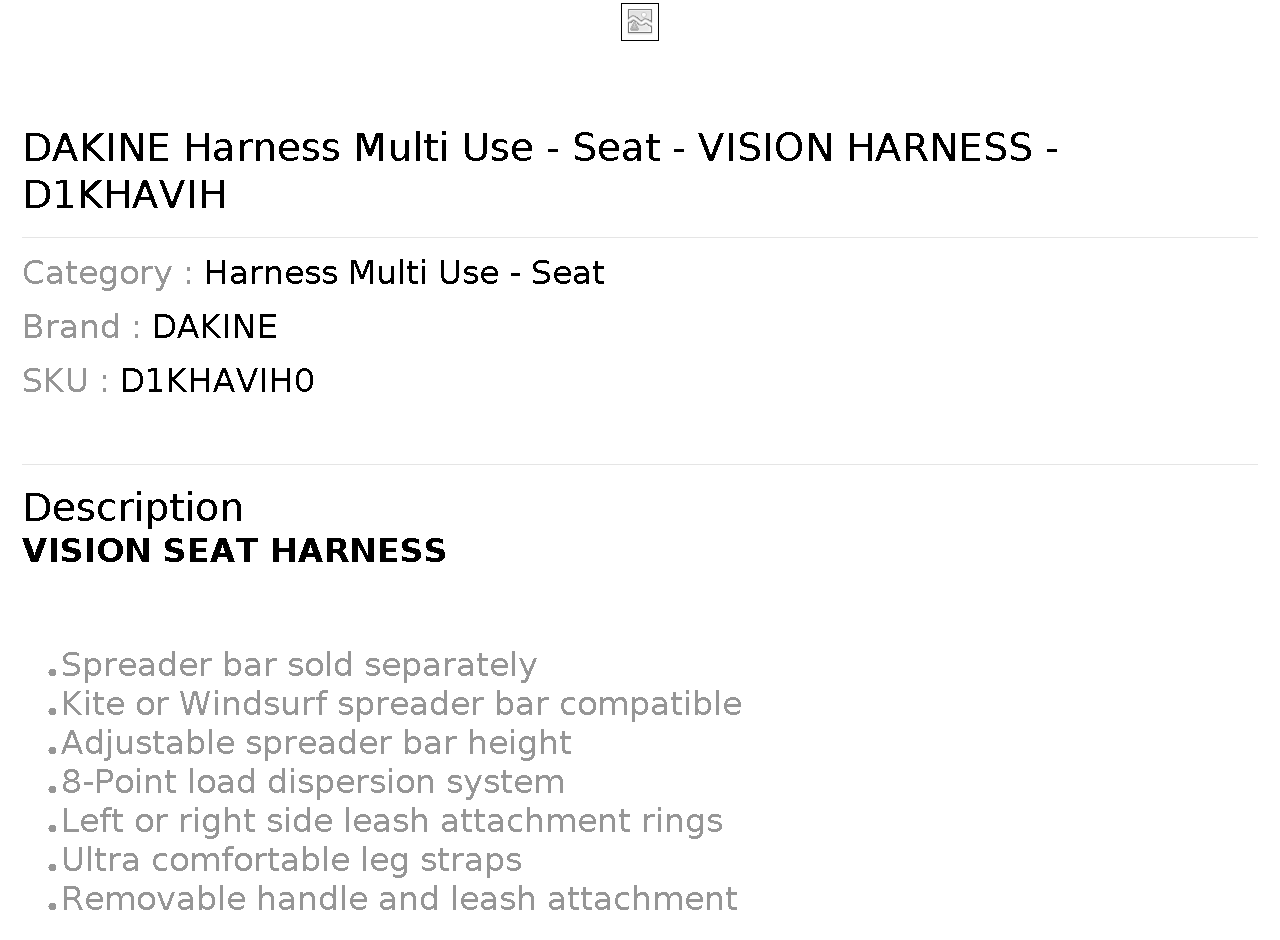This screenshot has height=940, width=1280.
Task: Click the Brand label
Action: [82, 327]
